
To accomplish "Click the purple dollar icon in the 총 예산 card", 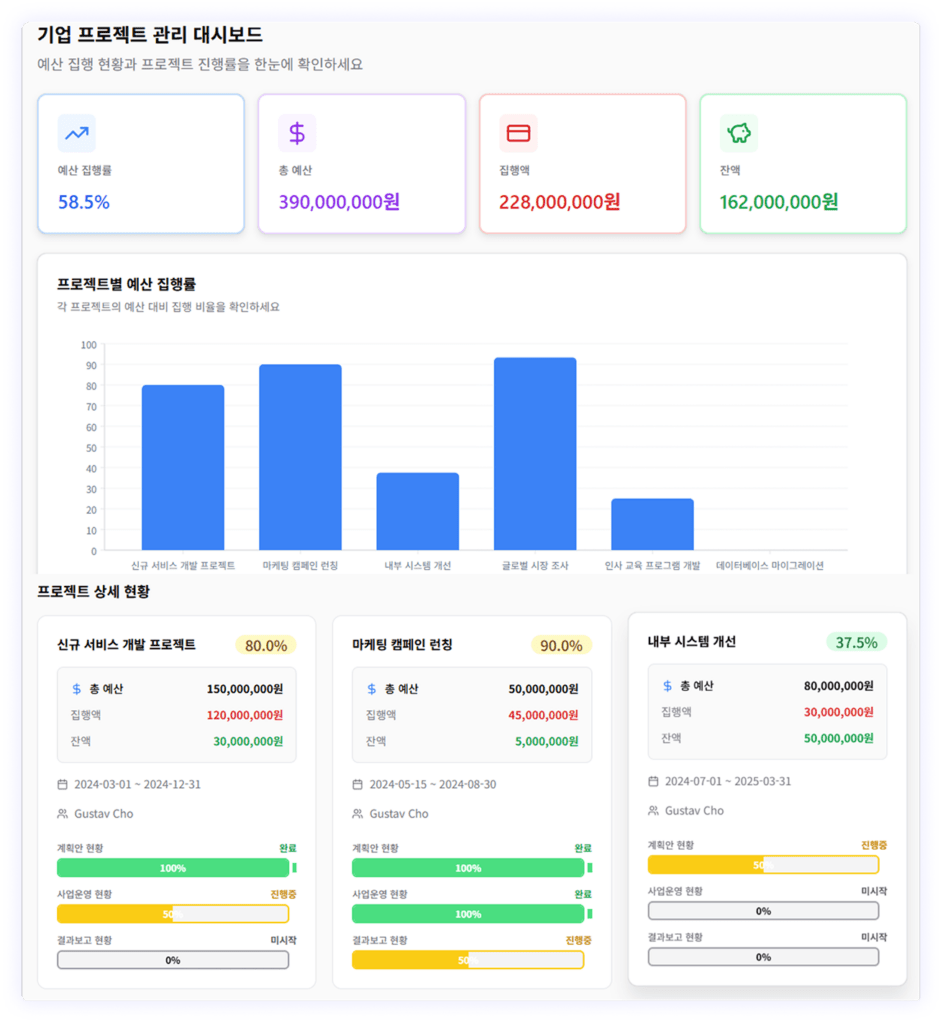I will [297, 133].
